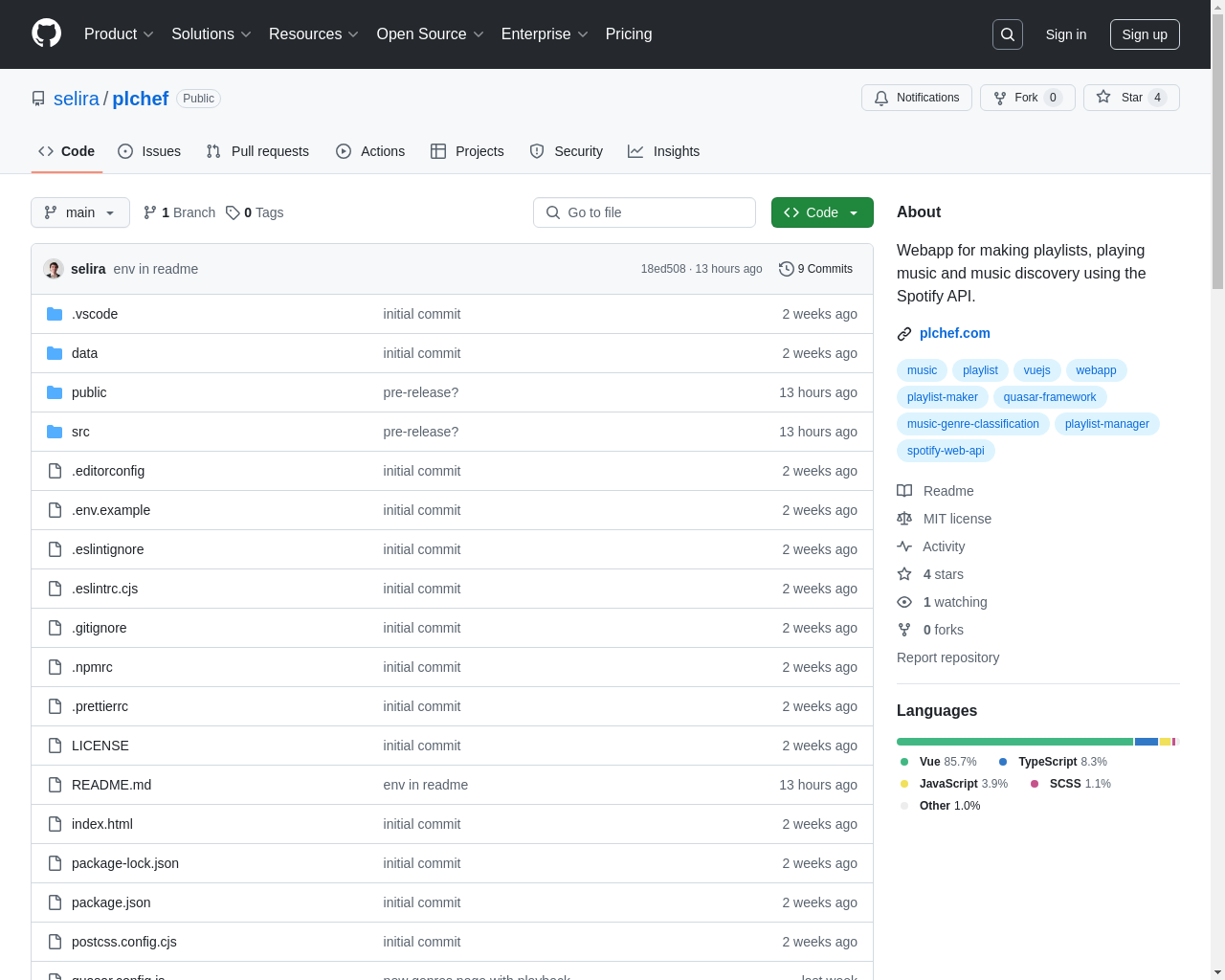Switch to the Issues tab
The height and width of the screenshot is (980, 1225).
tap(149, 151)
